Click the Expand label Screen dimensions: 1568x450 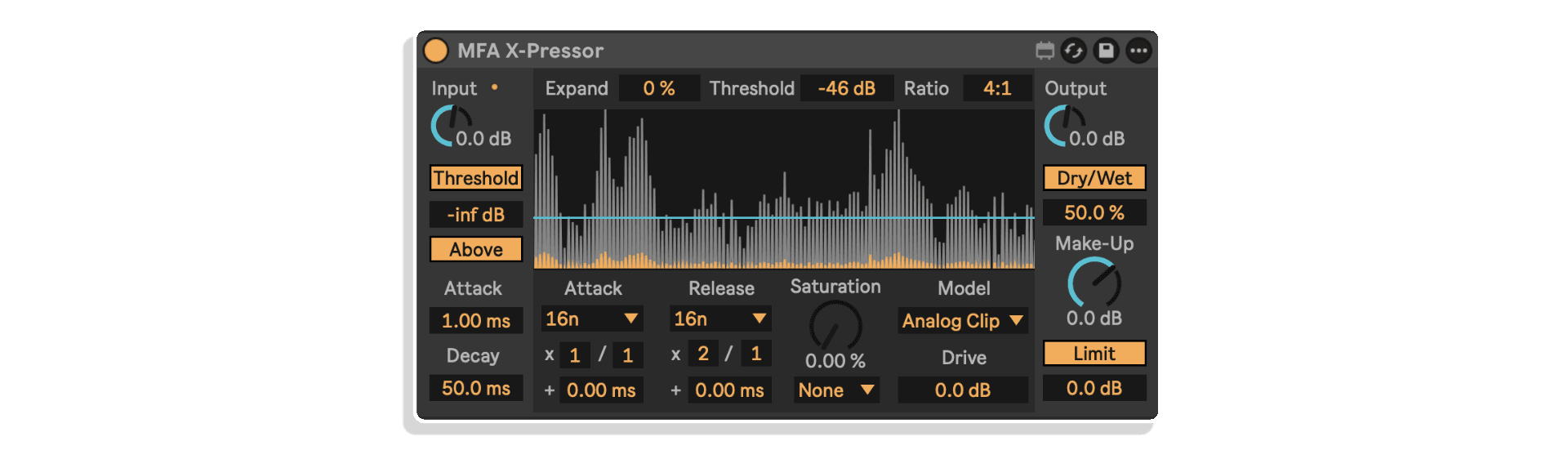[577, 88]
